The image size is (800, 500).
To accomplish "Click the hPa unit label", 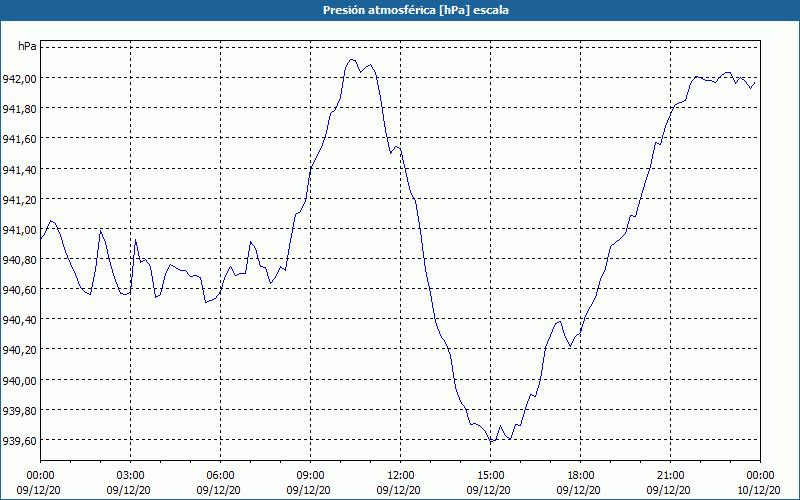I will tap(27, 46).
